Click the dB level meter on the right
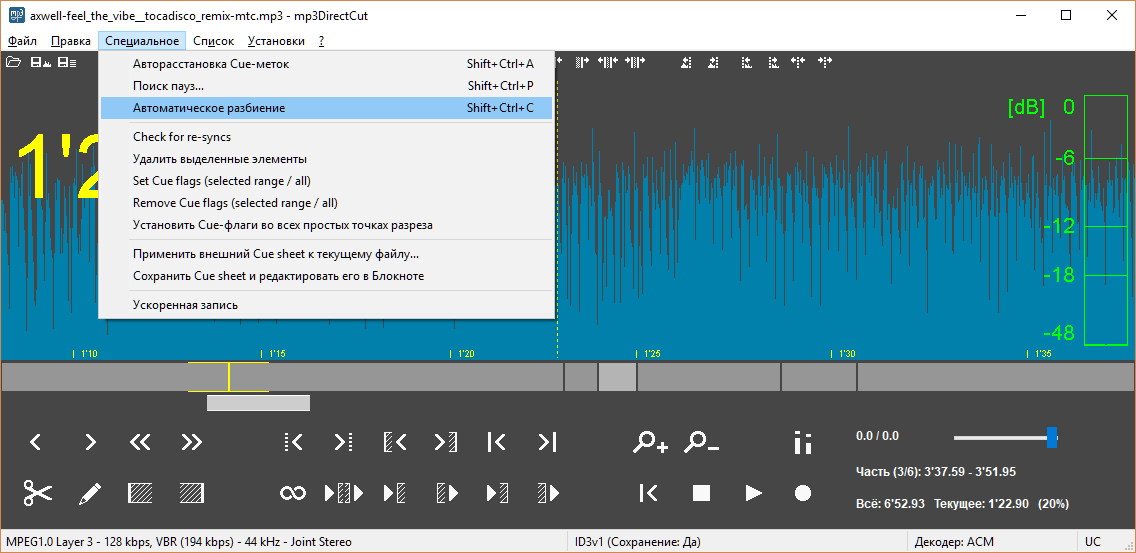1136x553 pixels. (x=1106, y=220)
